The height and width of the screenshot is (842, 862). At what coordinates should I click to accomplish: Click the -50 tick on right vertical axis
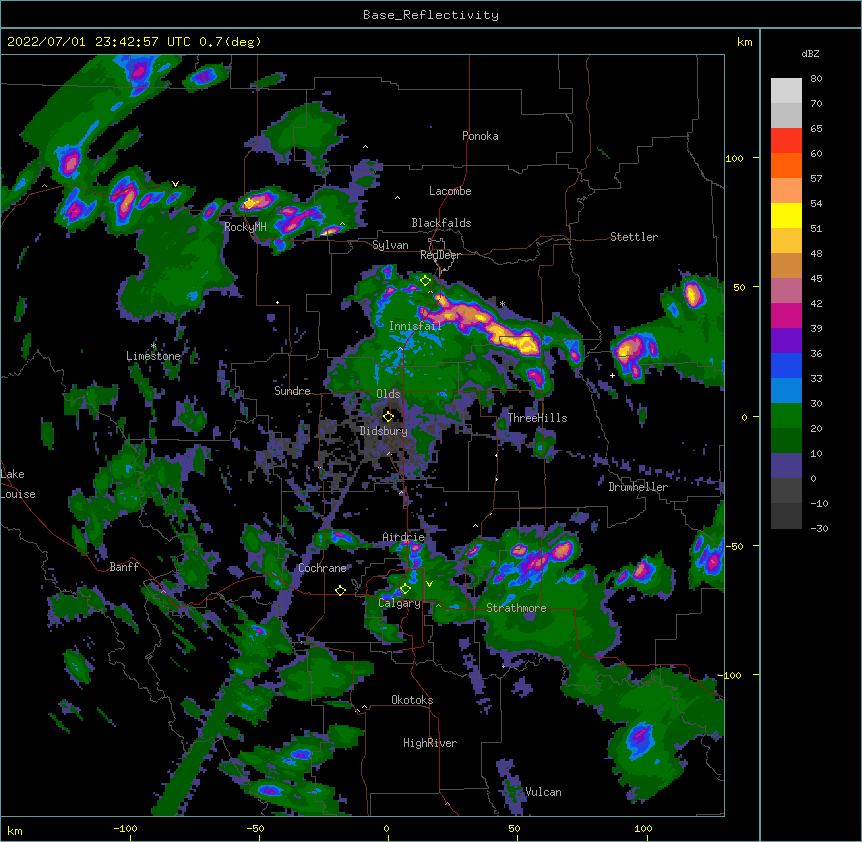coord(734,546)
